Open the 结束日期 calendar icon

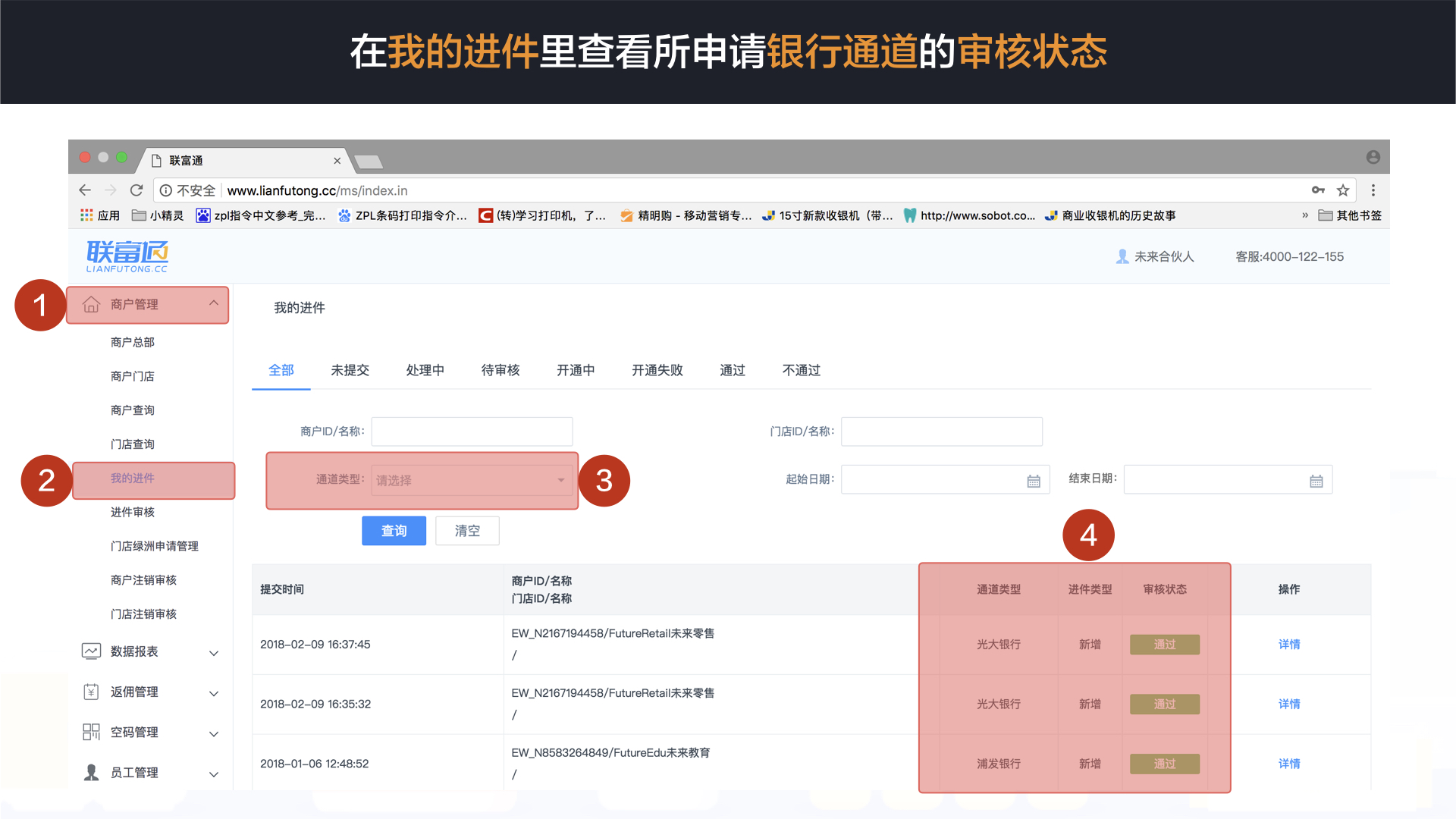(x=1316, y=481)
